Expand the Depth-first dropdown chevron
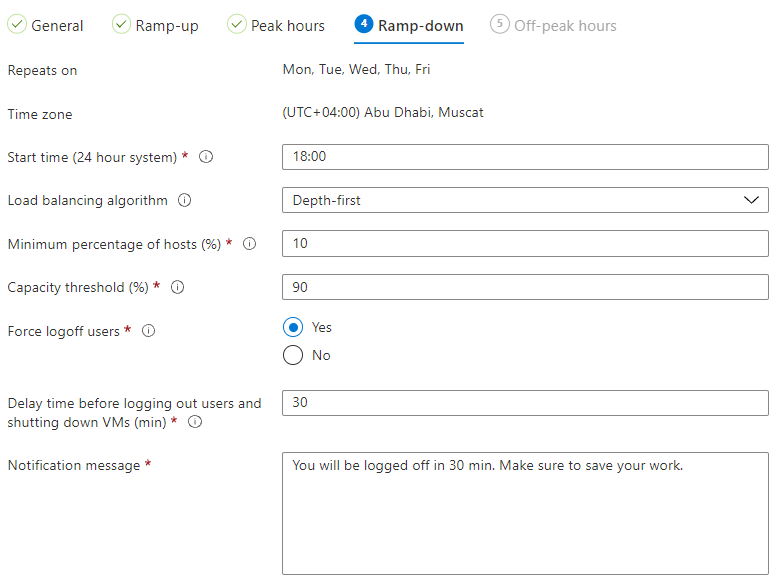This screenshot has height=587, width=780. click(x=752, y=200)
